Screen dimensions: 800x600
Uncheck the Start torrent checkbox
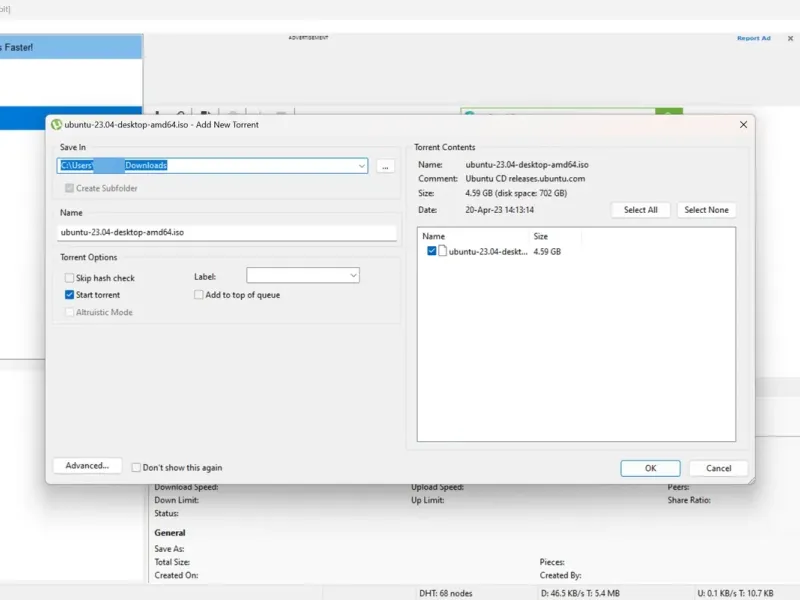pos(69,295)
